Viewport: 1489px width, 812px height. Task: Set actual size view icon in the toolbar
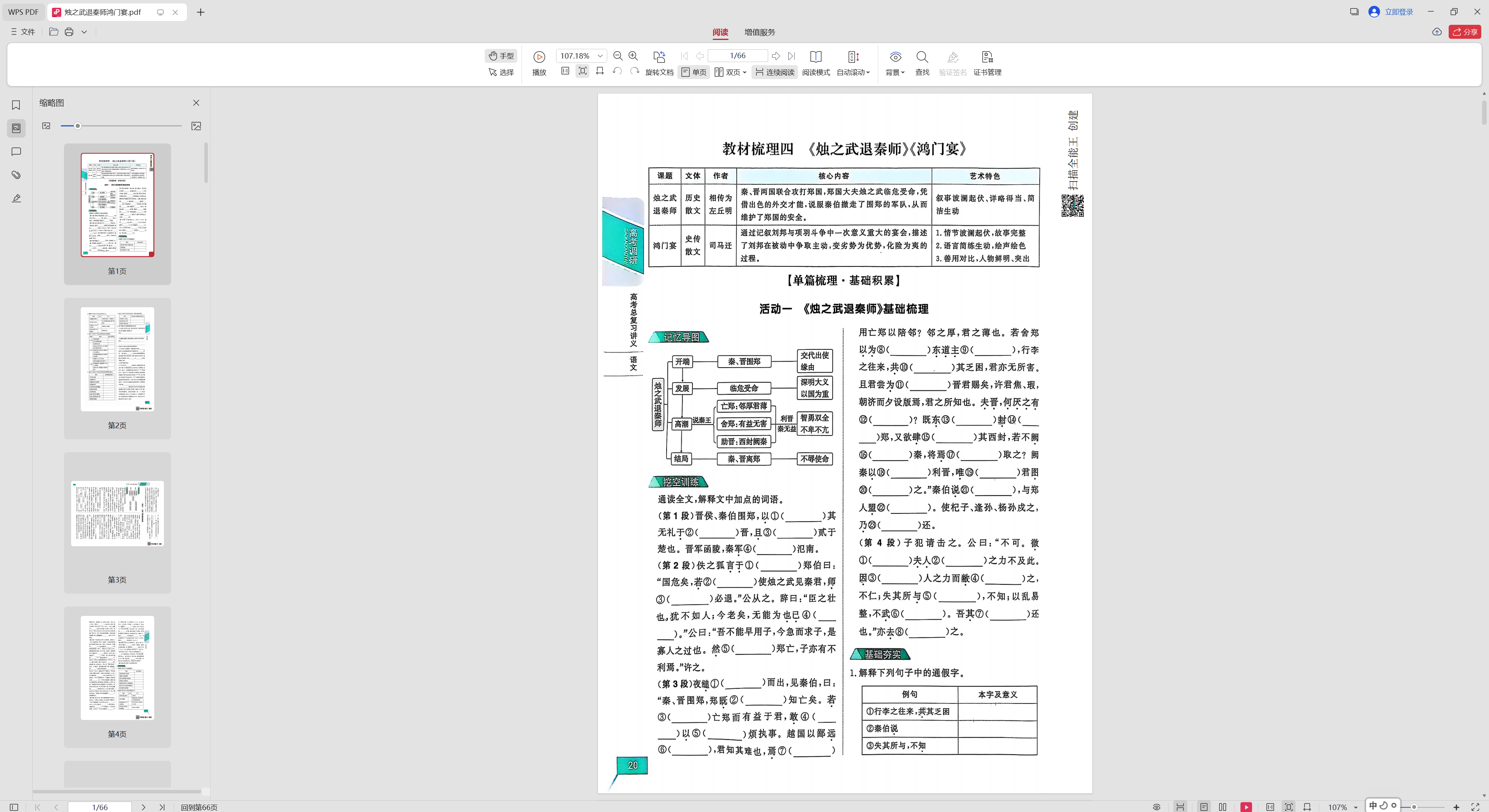(x=565, y=71)
